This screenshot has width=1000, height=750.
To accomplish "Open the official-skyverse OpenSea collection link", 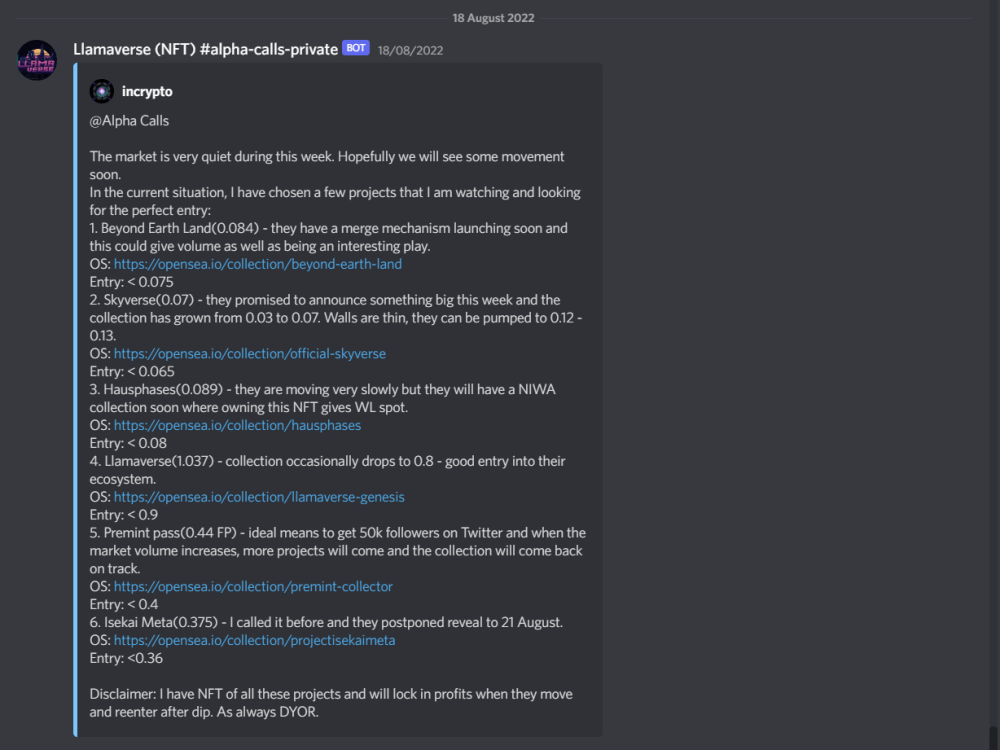I will tap(249, 353).
